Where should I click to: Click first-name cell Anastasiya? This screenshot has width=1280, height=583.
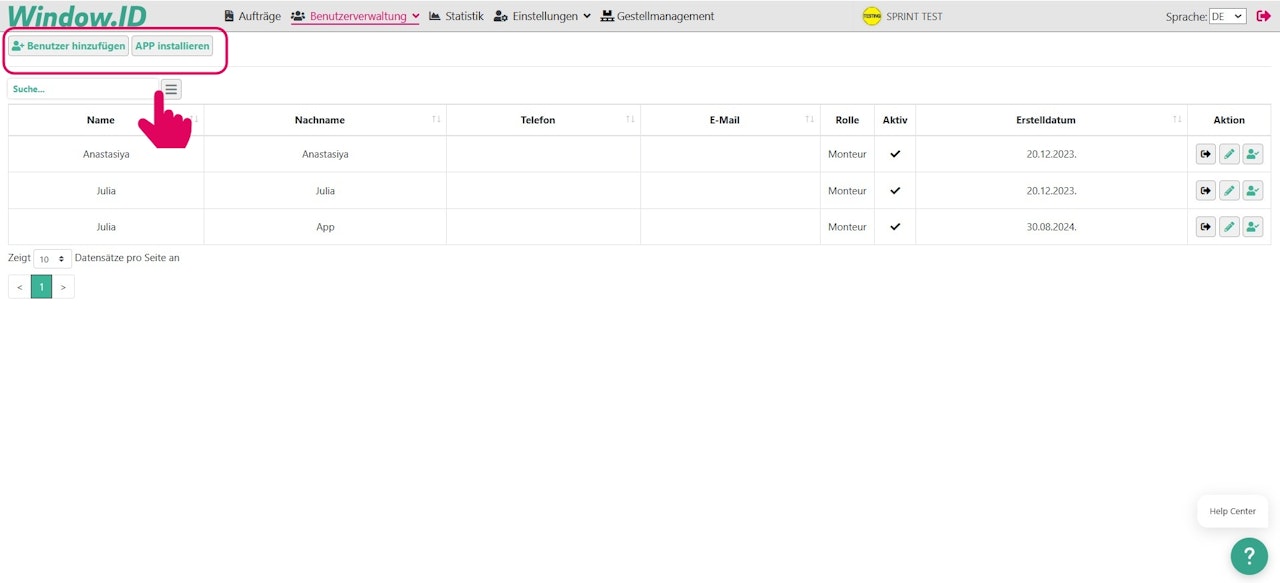106,154
